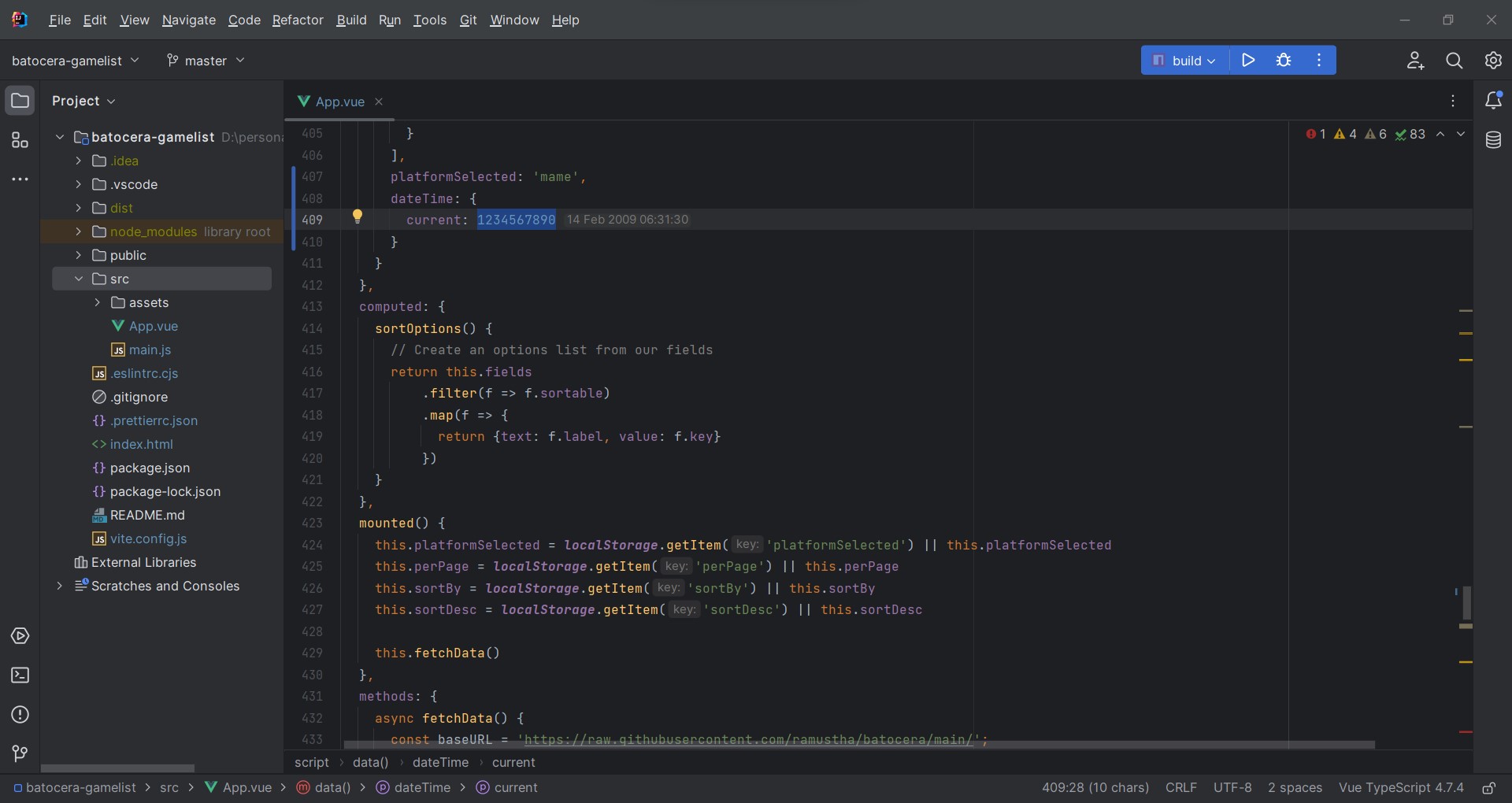
Task: Open Search Everywhere magnifier
Action: coord(1455,61)
